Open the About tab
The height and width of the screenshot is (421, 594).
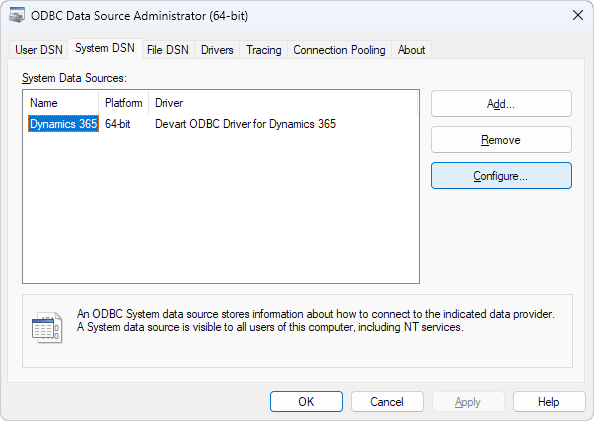coord(411,50)
